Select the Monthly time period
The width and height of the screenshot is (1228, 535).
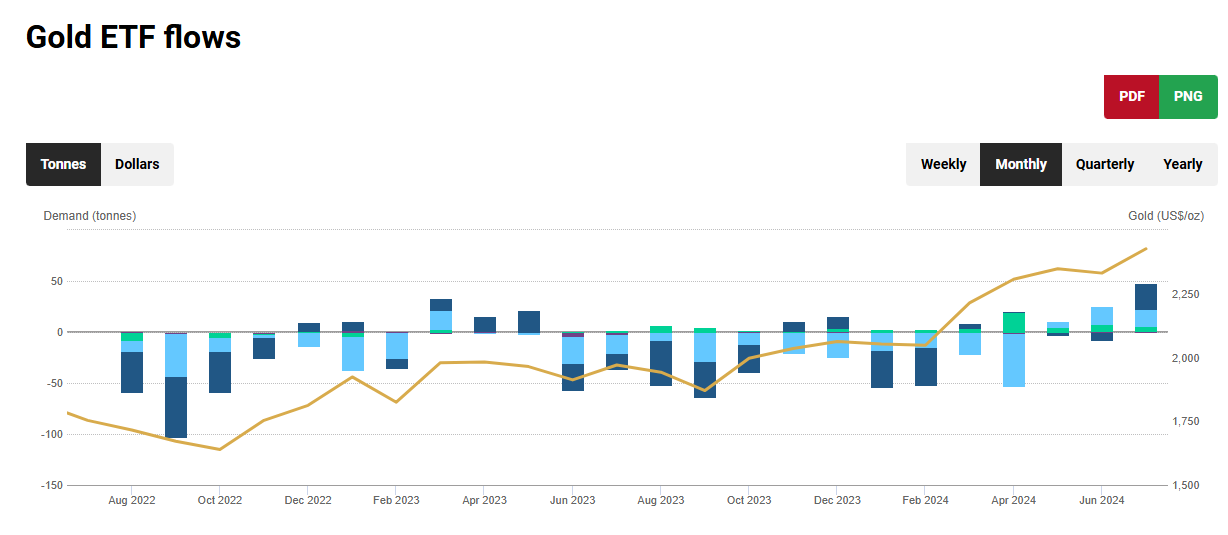click(1020, 164)
